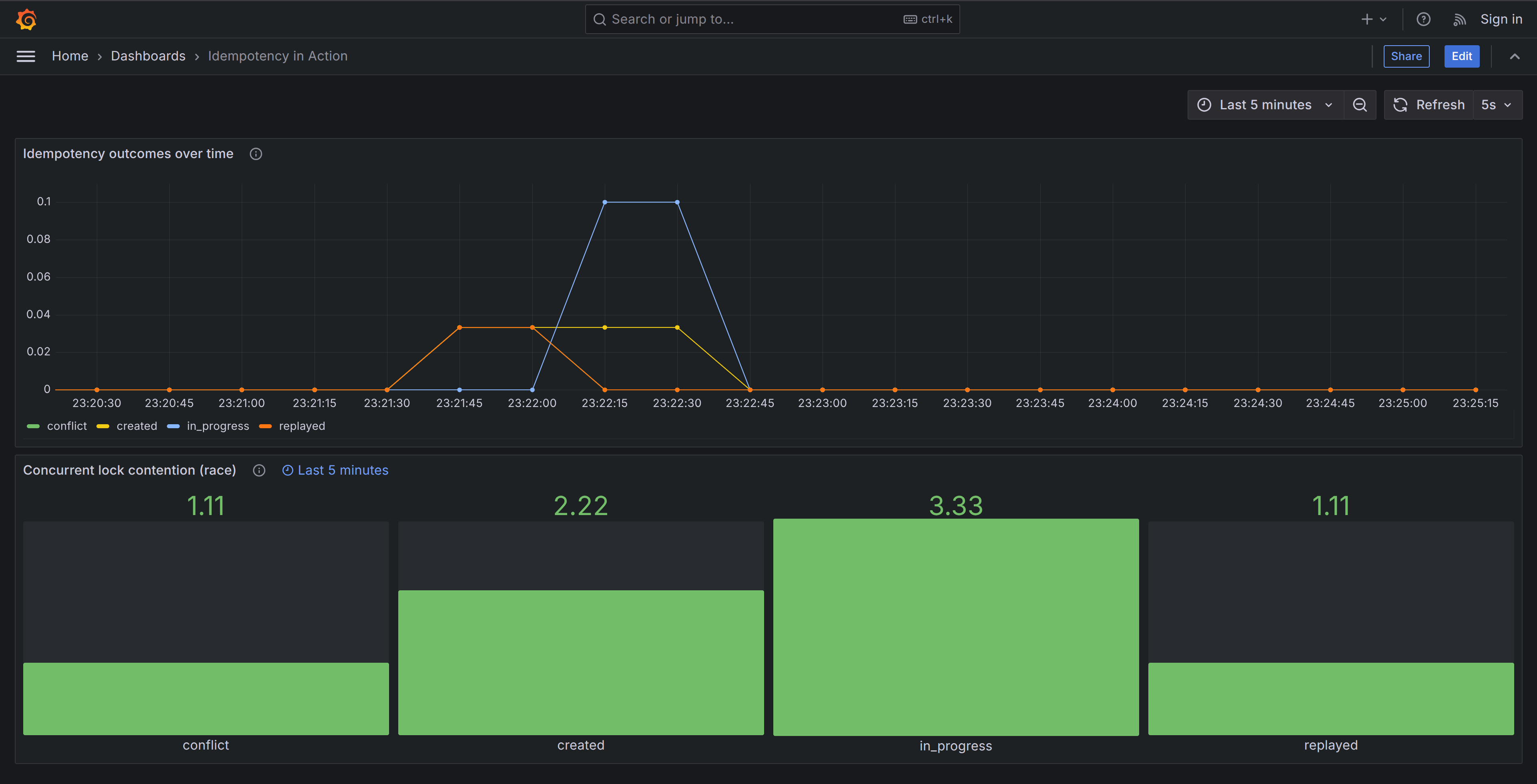
Task: Click the in_progress legend blue color swatch
Action: (174, 426)
